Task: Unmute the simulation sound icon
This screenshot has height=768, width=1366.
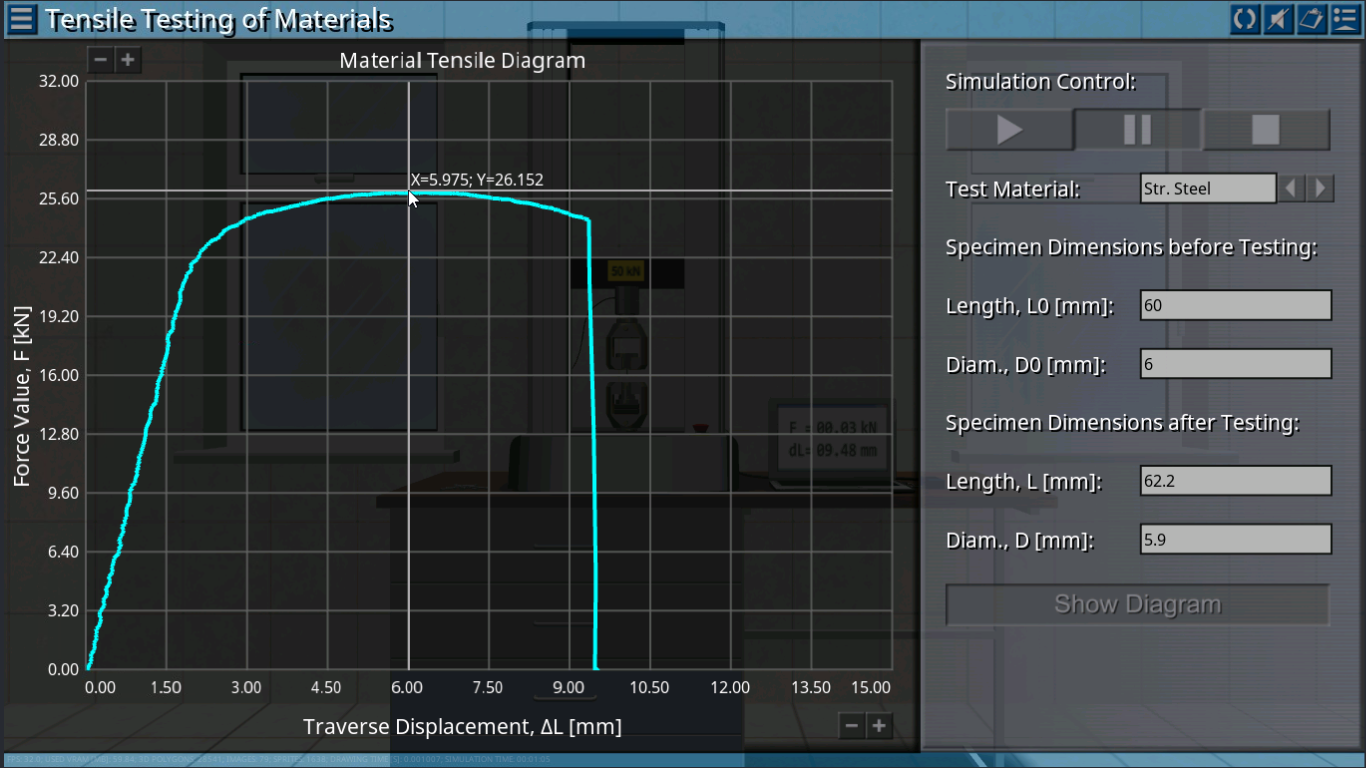Action: point(1277,18)
